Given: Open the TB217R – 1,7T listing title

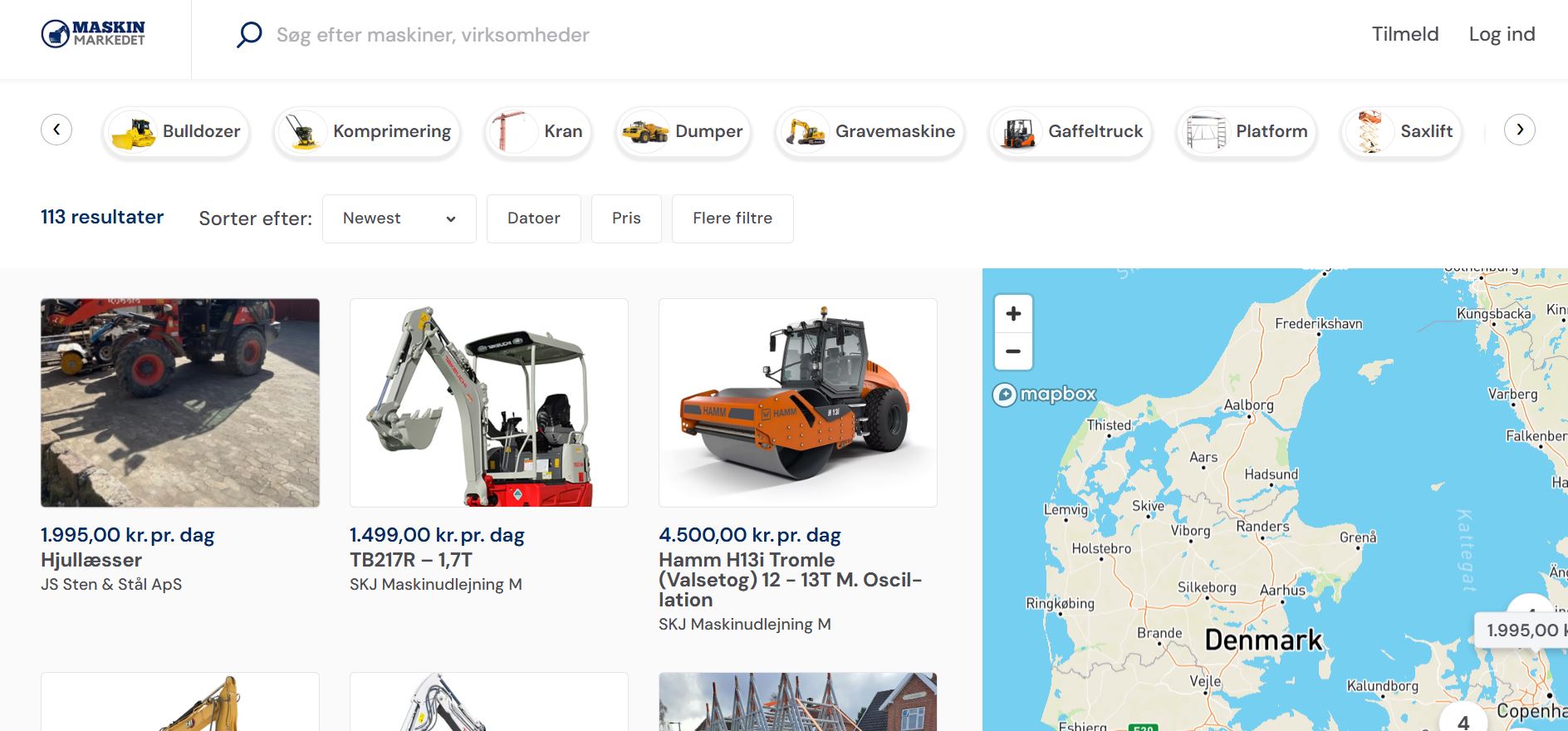Looking at the screenshot, I should tap(411, 560).
